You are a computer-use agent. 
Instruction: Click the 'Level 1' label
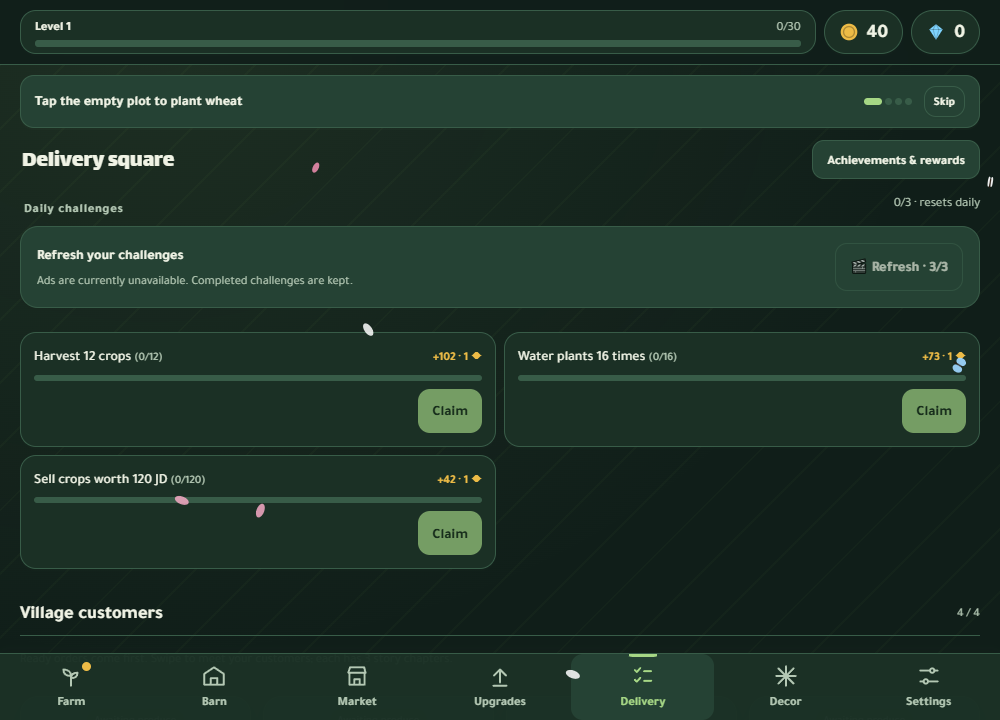(x=53, y=26)
